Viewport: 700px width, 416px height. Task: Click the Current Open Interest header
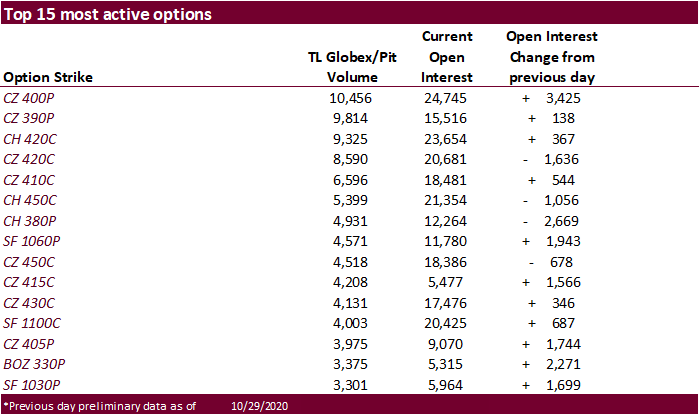447,57
